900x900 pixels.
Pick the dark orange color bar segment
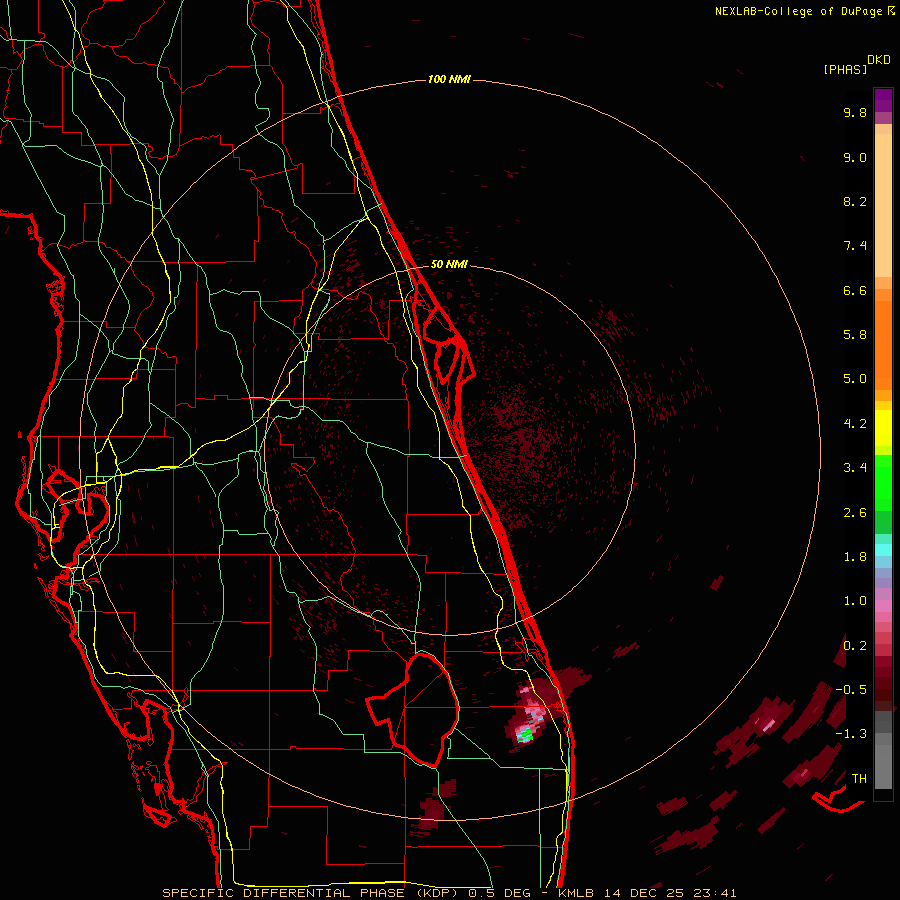pos(883,344)
